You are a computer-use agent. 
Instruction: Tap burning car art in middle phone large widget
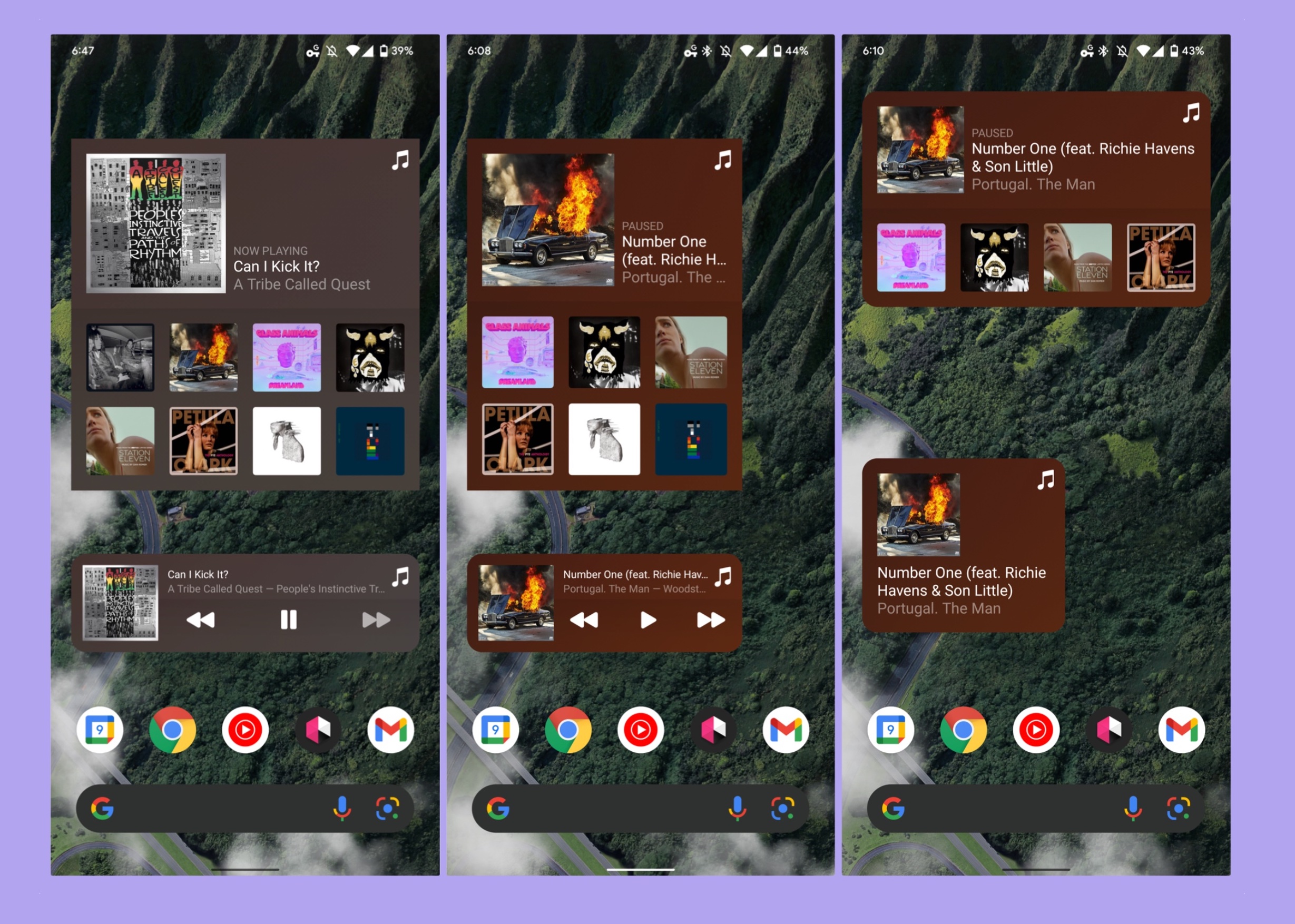[x=548, y=220]
